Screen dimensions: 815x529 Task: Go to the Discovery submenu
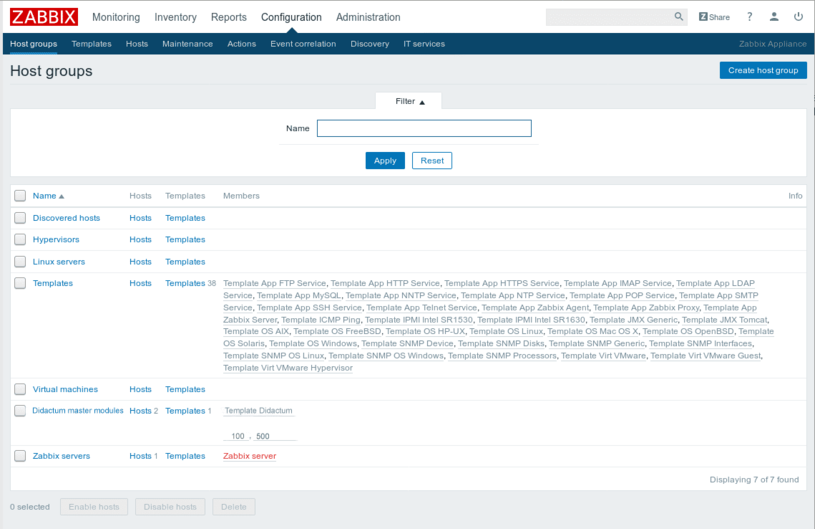tap(370, 44)
